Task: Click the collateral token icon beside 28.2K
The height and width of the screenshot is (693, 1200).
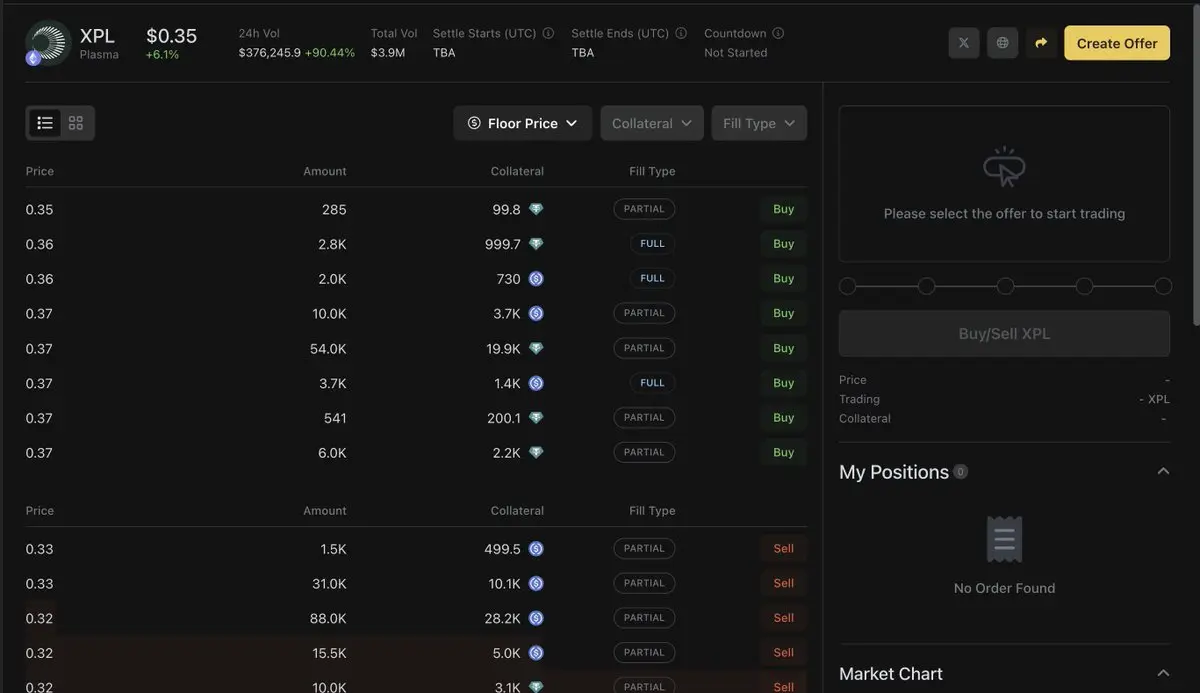Action: [x=536, y=618]
